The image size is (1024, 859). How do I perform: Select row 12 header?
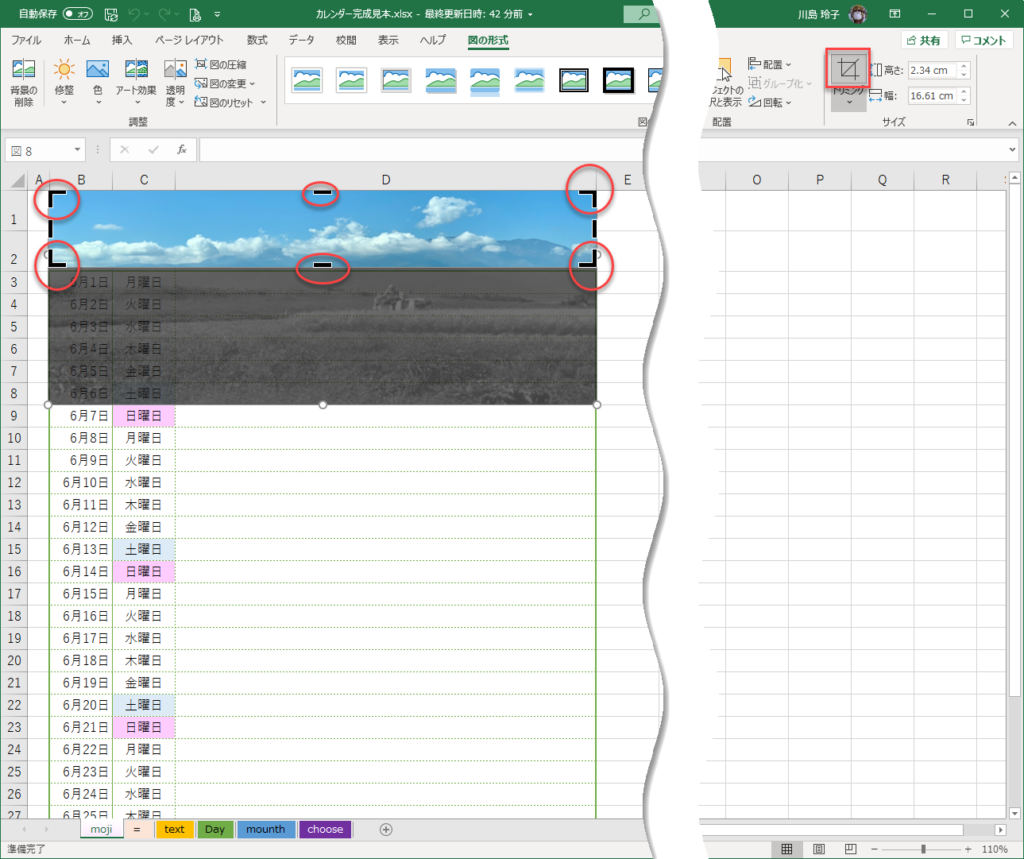(x=14, y=483)
